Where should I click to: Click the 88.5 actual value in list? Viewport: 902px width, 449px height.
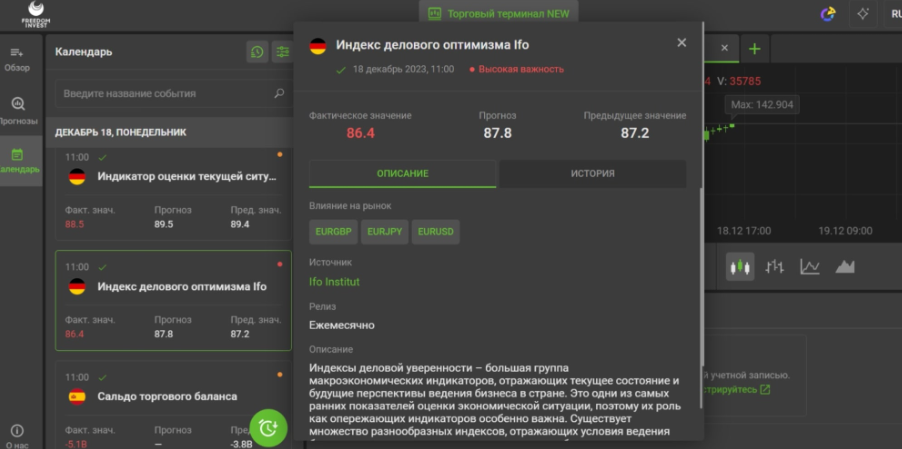coord(74,224)
